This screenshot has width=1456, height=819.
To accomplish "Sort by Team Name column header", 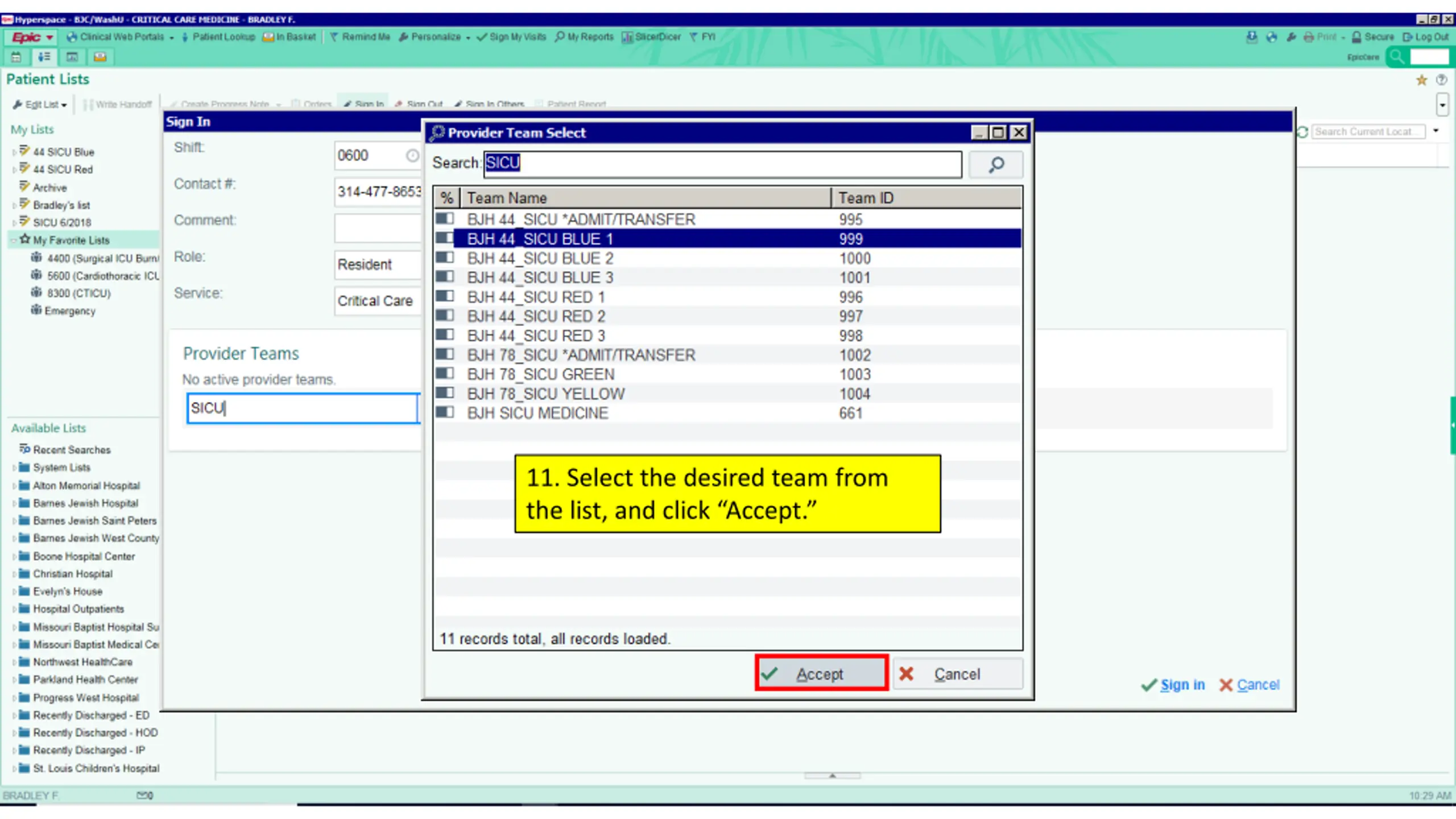I will tap(646, 198).
